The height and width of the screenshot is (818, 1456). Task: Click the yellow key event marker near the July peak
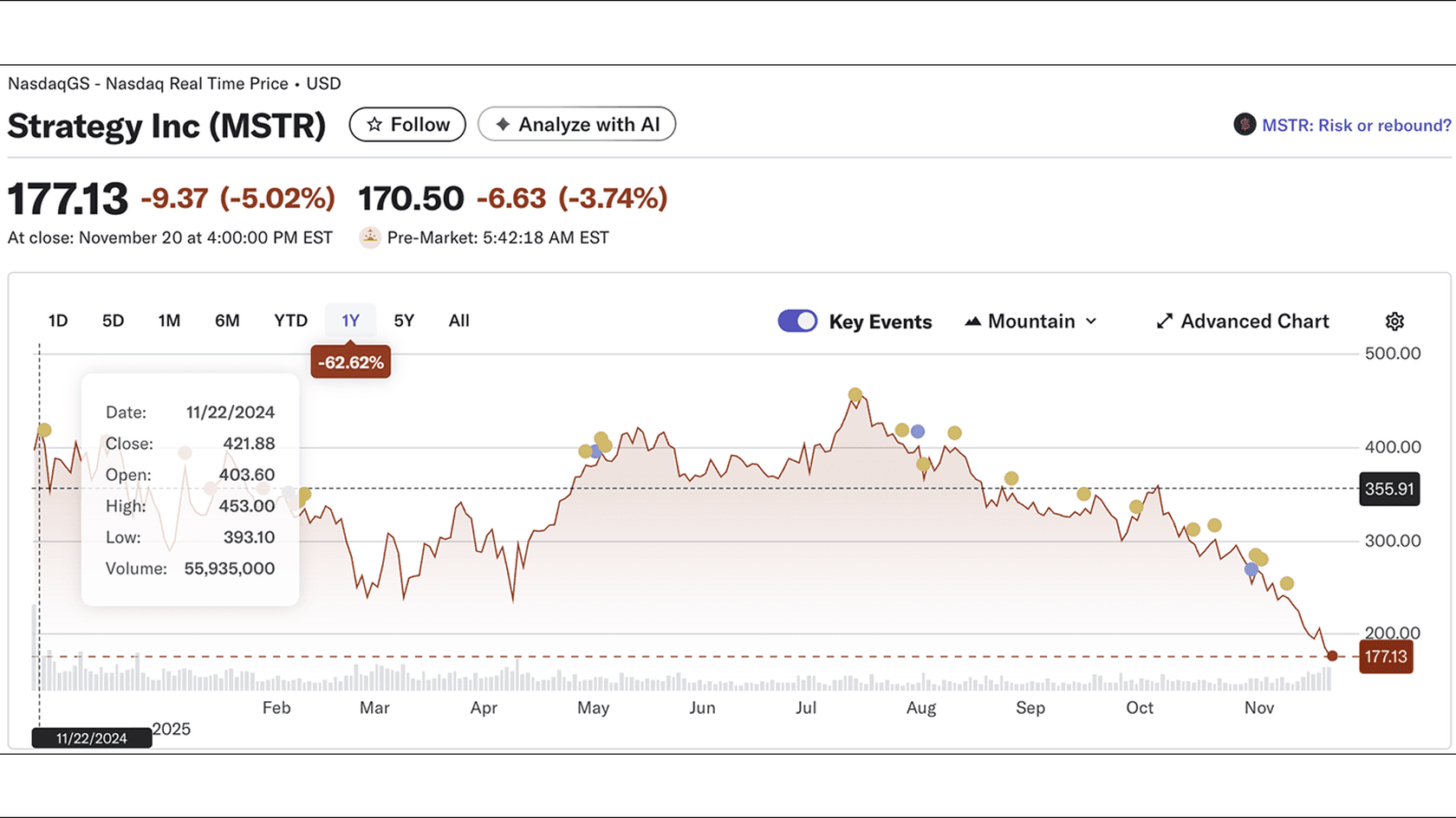[855, 393]
